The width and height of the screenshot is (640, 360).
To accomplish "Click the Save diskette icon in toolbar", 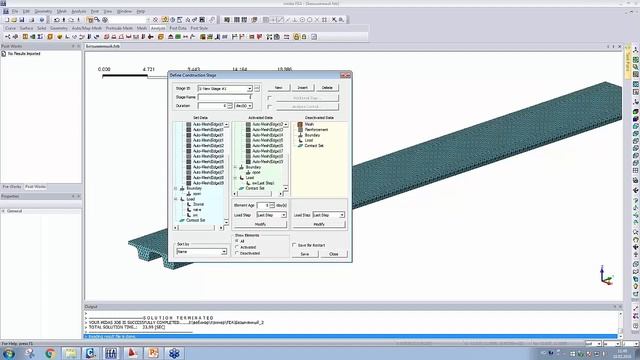I will pyautogui.click(x=22, y=20).
